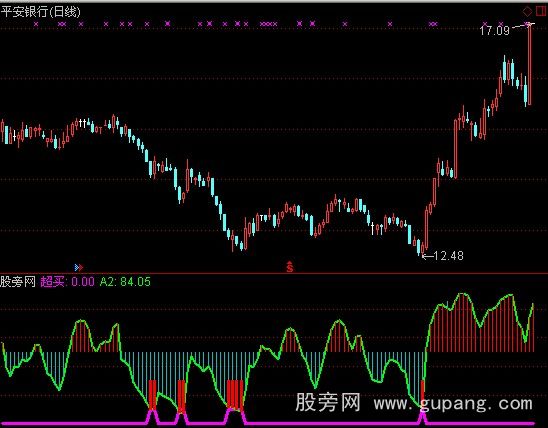The height and width of the screenshot is (428, 548).
Task: Click the red square window icon
Action: tap(541, 11)
